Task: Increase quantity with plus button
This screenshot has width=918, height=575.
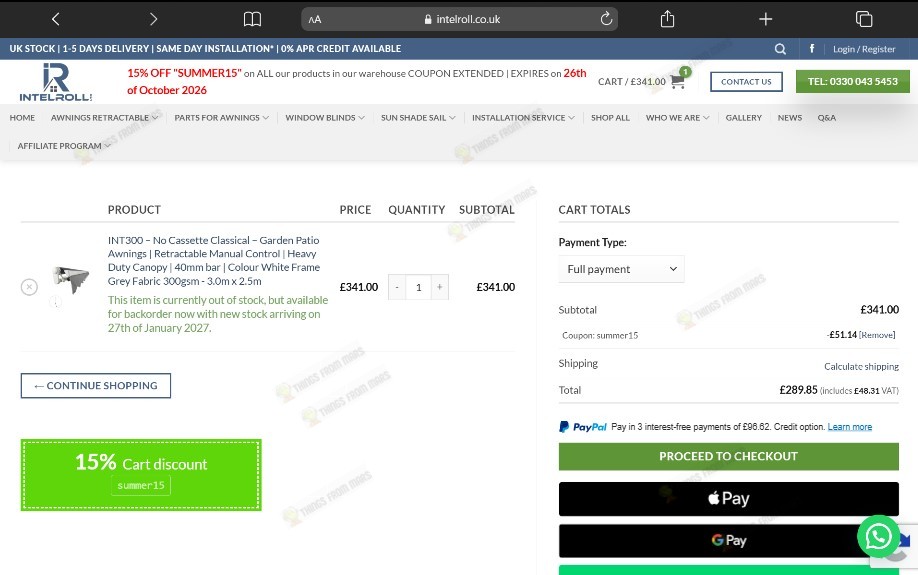Action: [x=440, y=287]
